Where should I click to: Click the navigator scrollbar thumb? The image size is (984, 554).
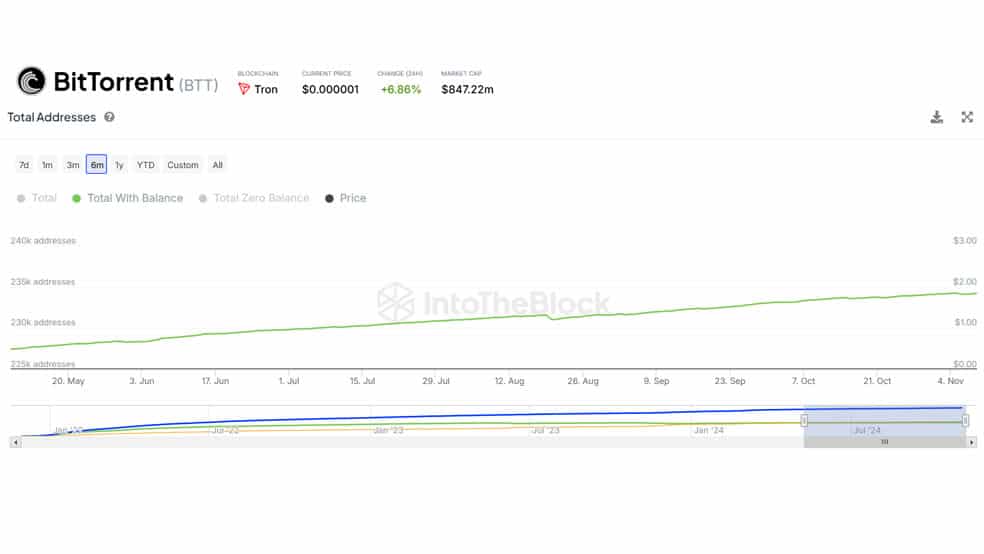click(x=885, y=442)
